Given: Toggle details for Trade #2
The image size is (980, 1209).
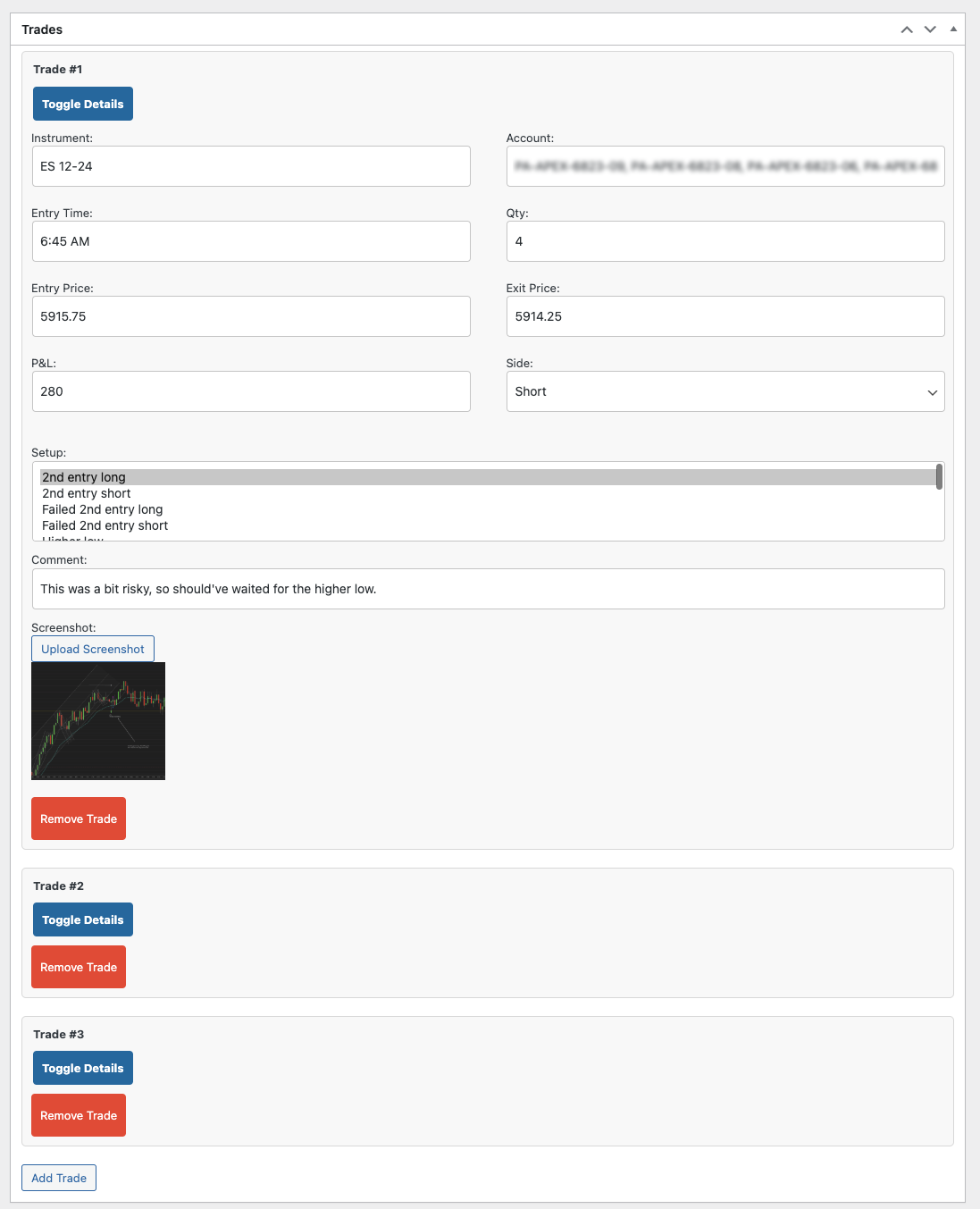Looking at the screenshot, I should point(83,919).
